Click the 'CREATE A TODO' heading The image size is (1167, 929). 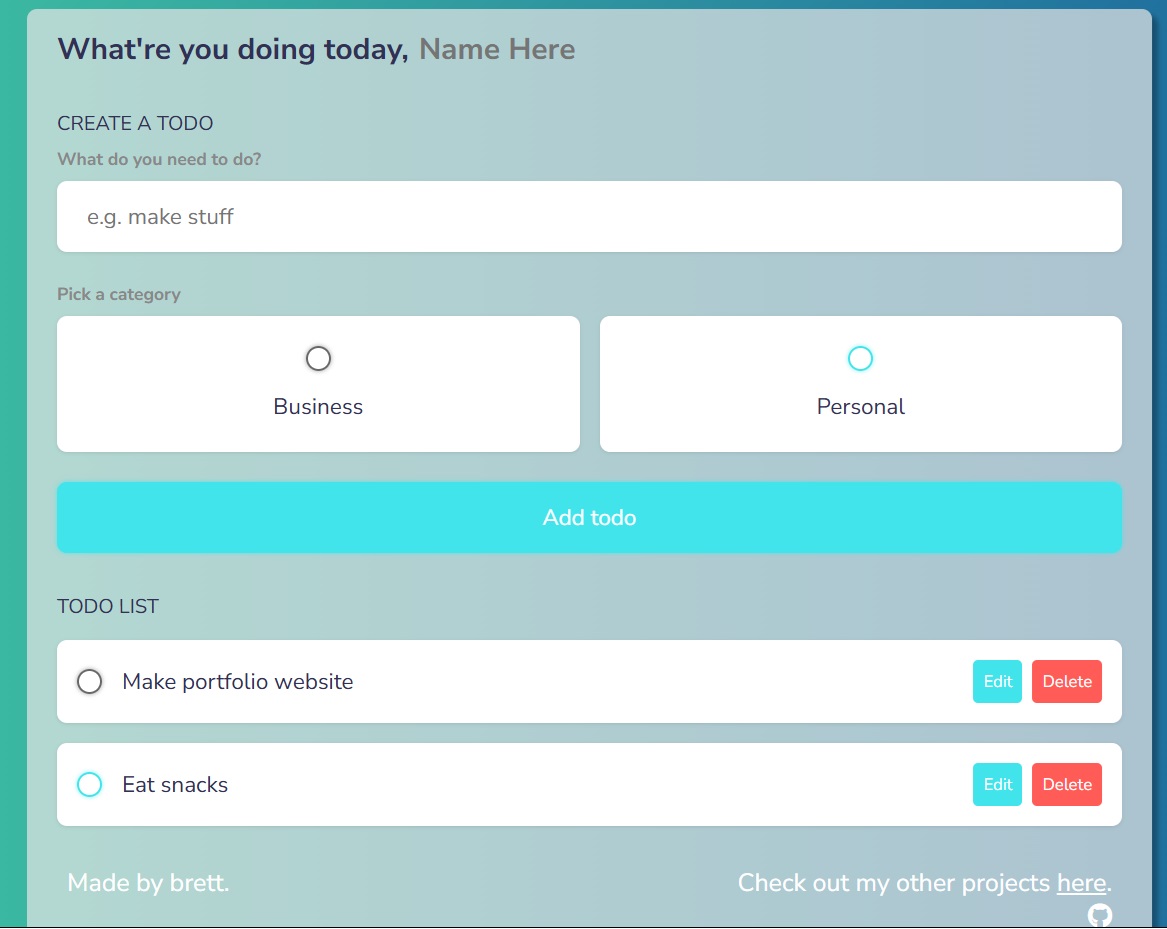135,123
